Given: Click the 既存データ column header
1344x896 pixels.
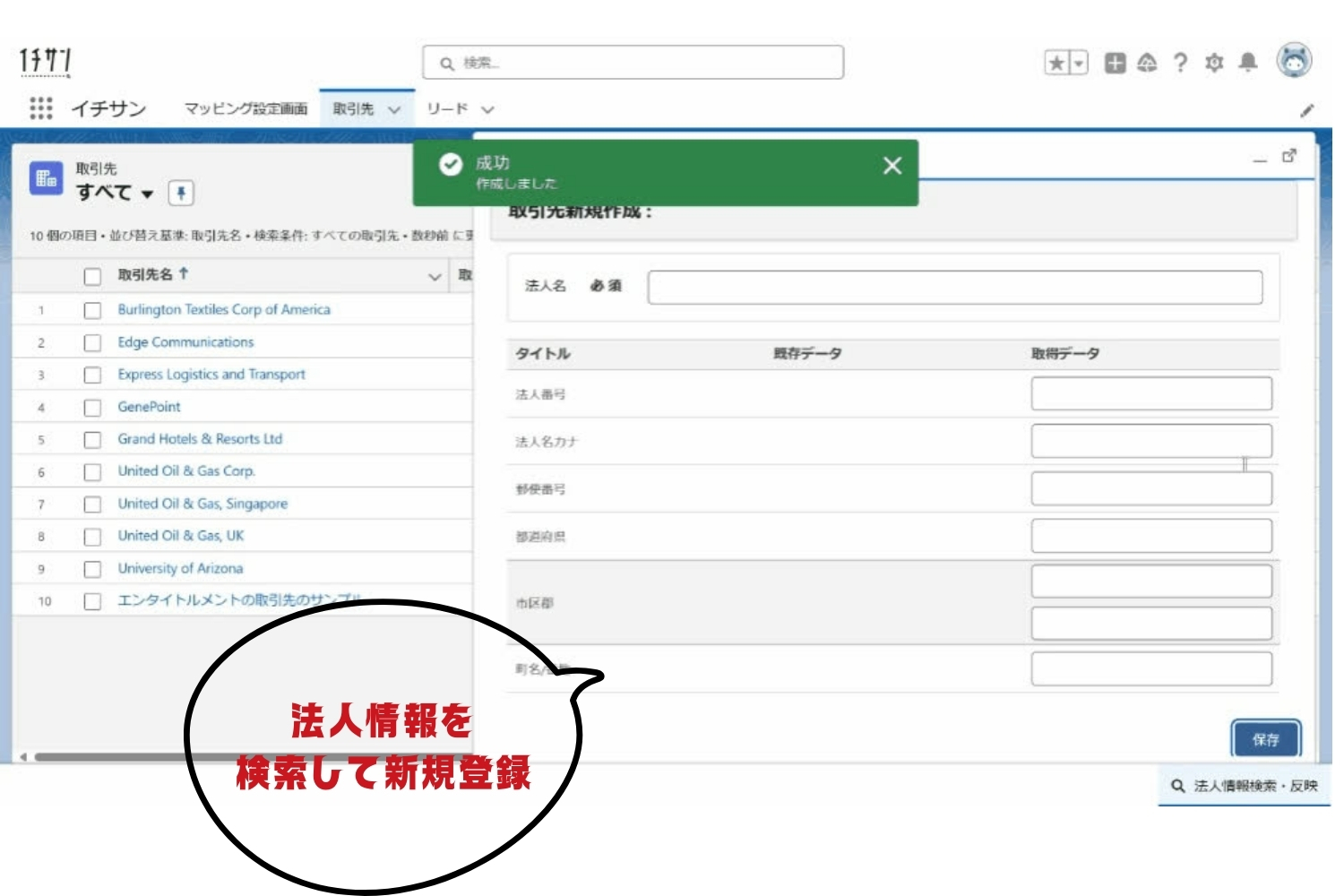Looking at the screenshot, I should 807,354.
